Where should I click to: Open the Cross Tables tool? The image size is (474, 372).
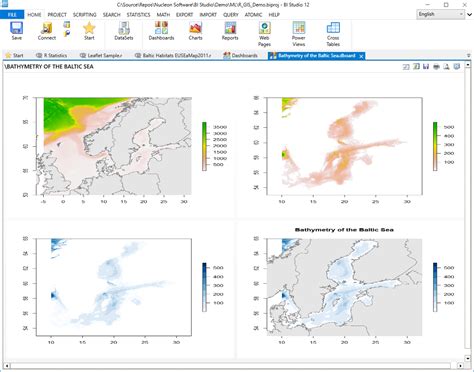[333, 34]
